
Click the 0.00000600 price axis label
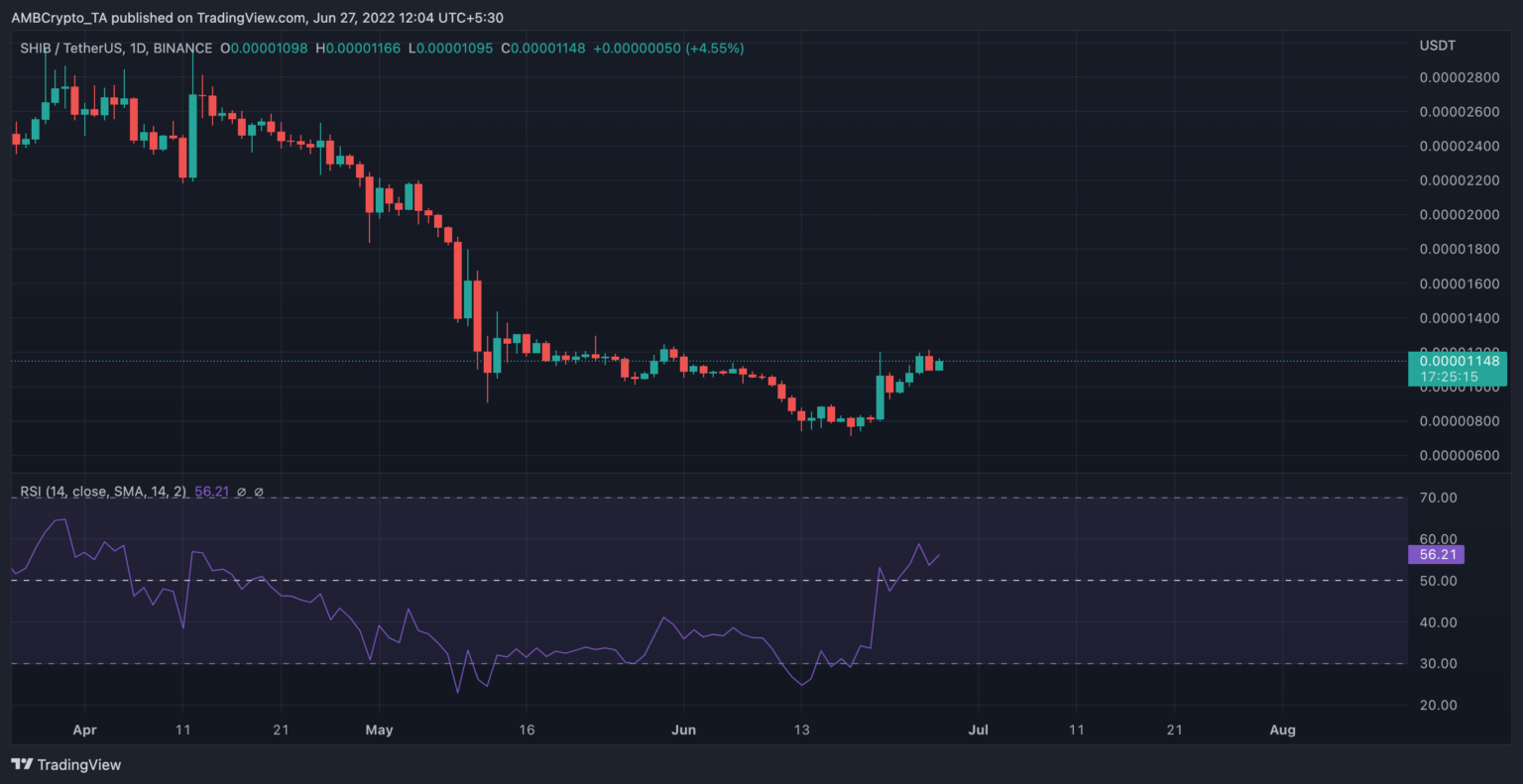coord(1459,456)
